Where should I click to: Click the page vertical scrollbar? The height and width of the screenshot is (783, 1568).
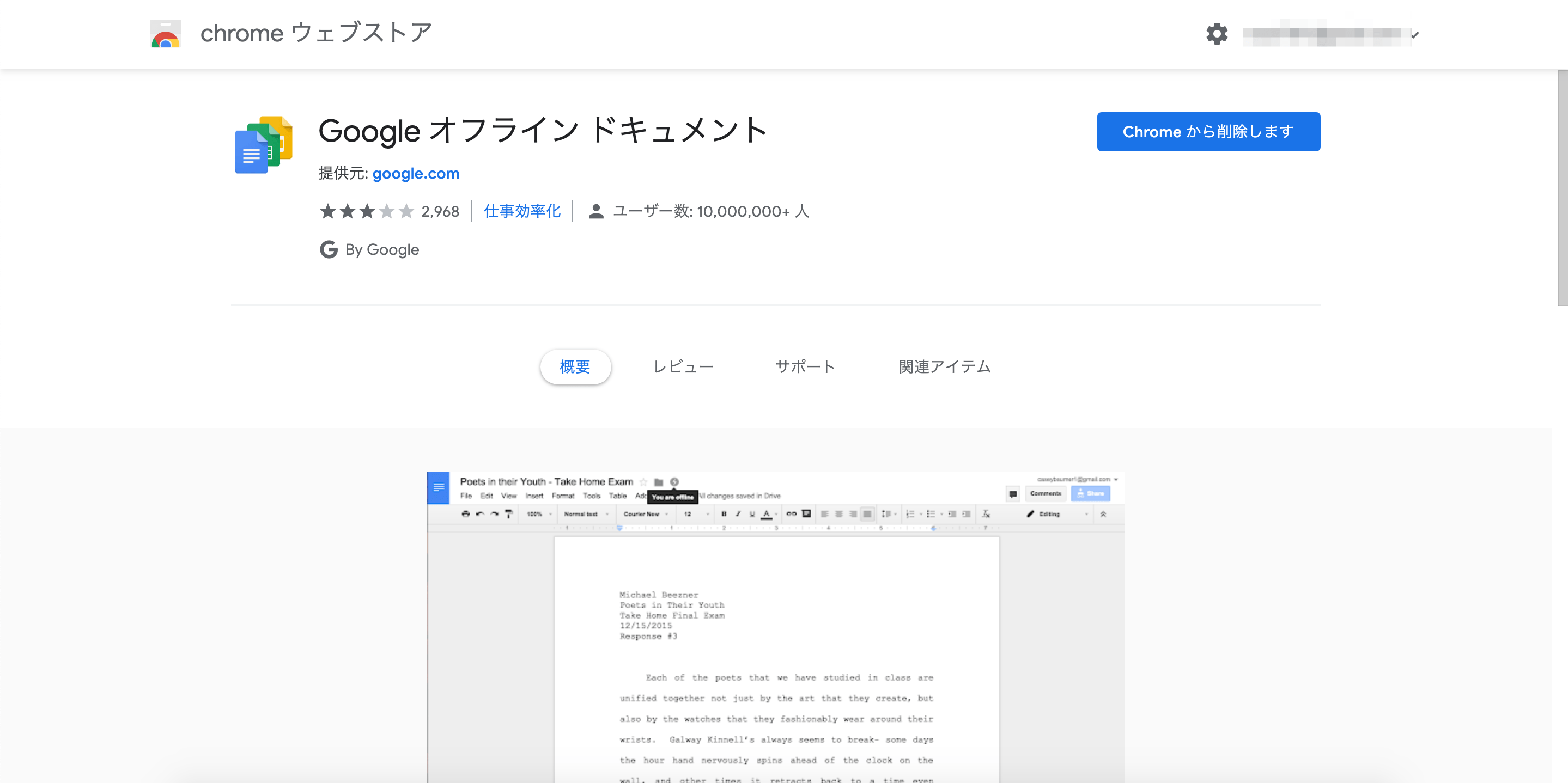(1562, 188)
